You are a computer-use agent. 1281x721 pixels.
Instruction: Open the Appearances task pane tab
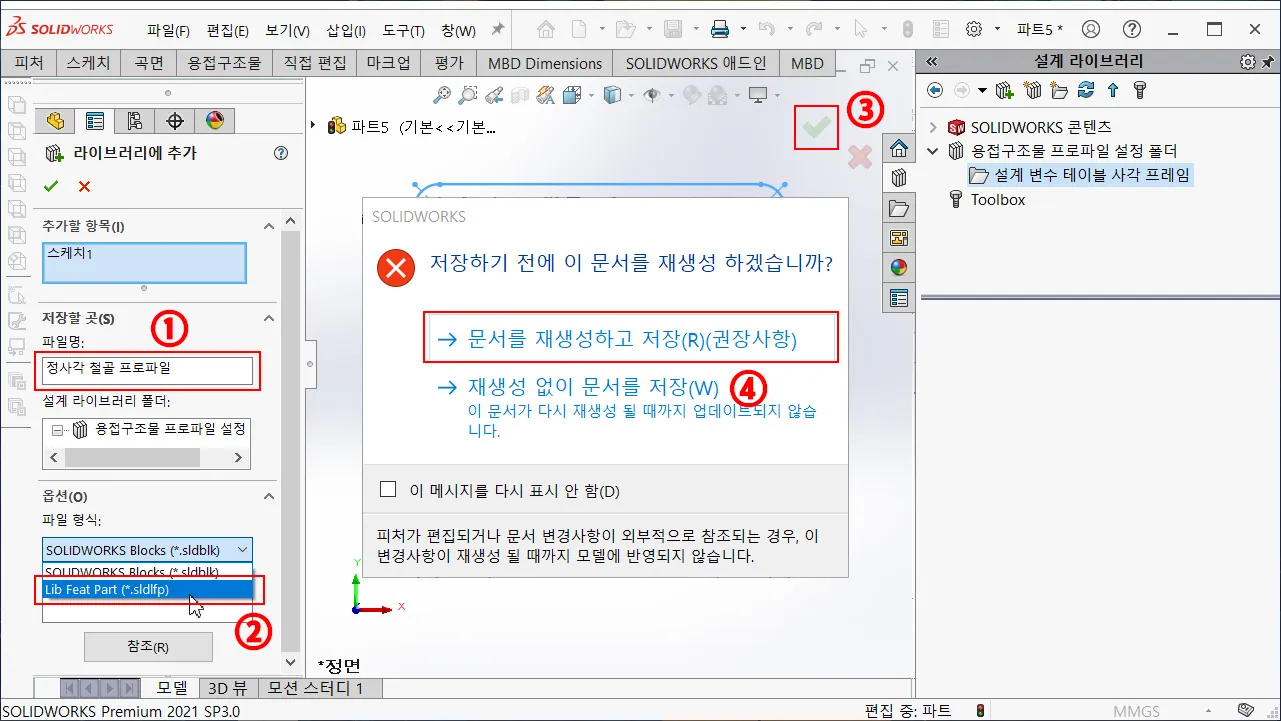pos(899,267)
